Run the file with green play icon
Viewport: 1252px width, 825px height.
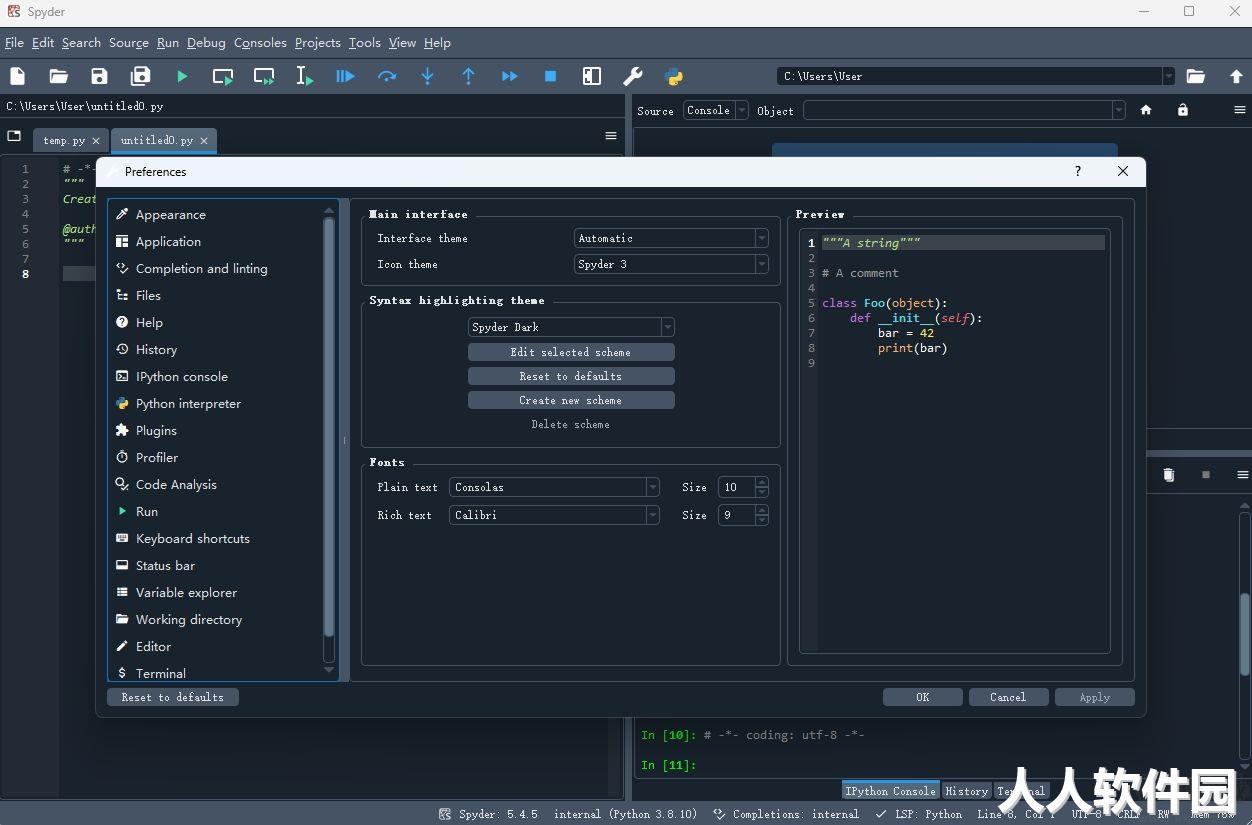coord(182,76)
